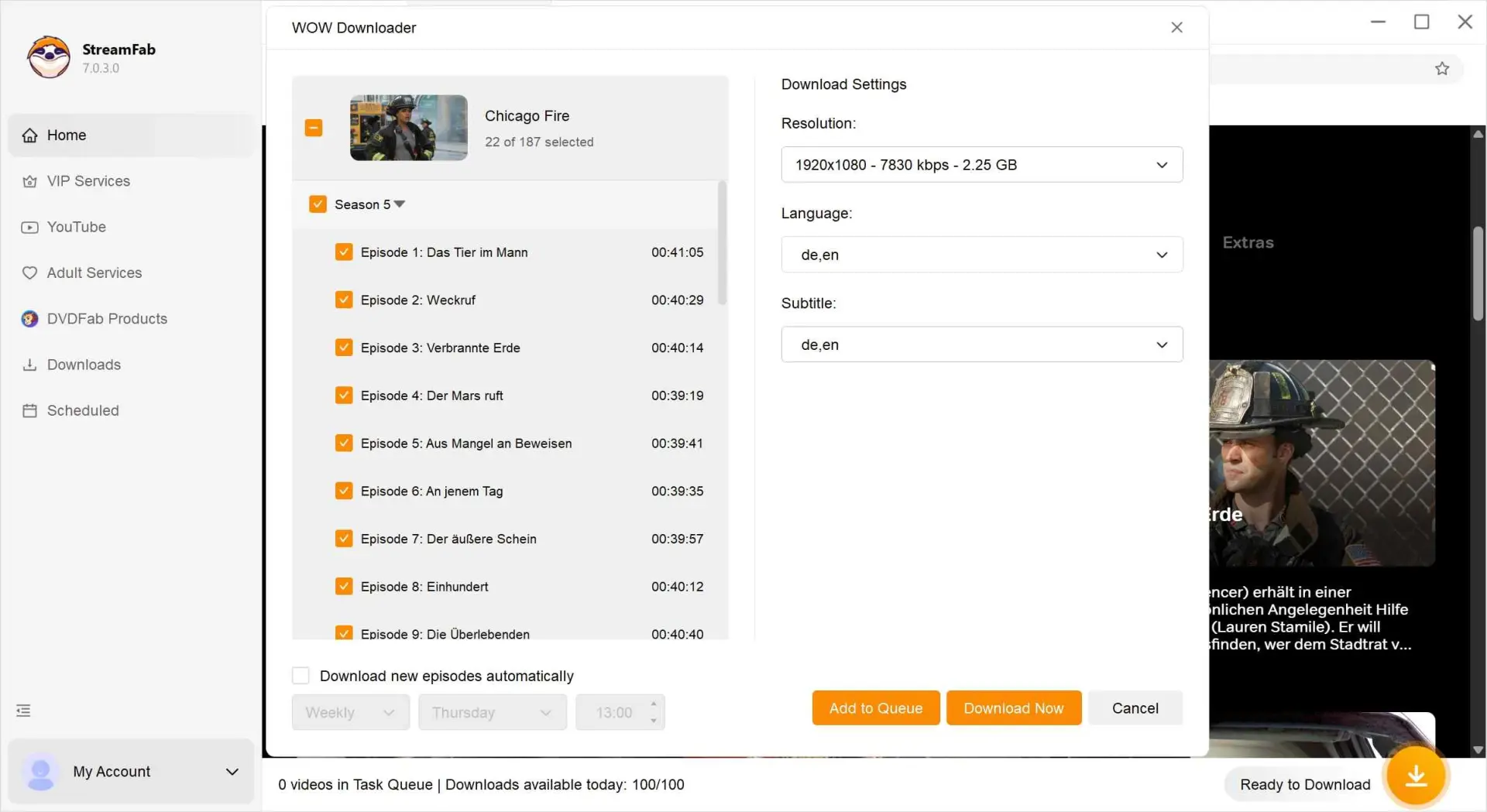Open YouTube section in sidebar
The image size is (1487, 812).
[x=131, y=228]
